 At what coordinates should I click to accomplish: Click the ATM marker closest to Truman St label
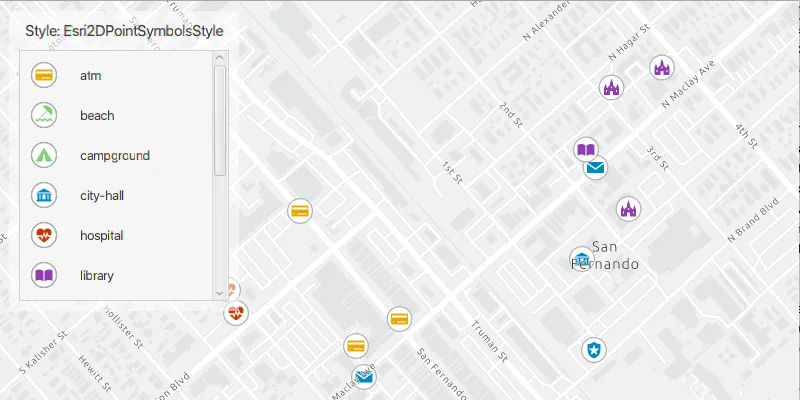(x=399, y=319)
